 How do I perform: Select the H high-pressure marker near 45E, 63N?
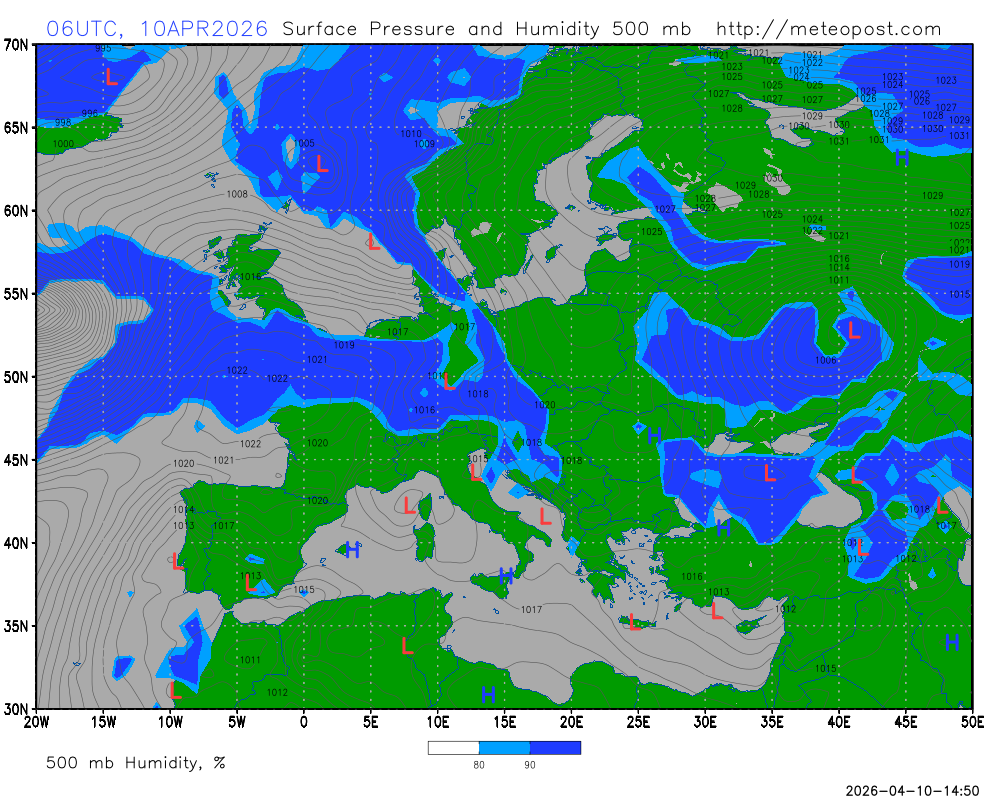click(x=901, y=158)
